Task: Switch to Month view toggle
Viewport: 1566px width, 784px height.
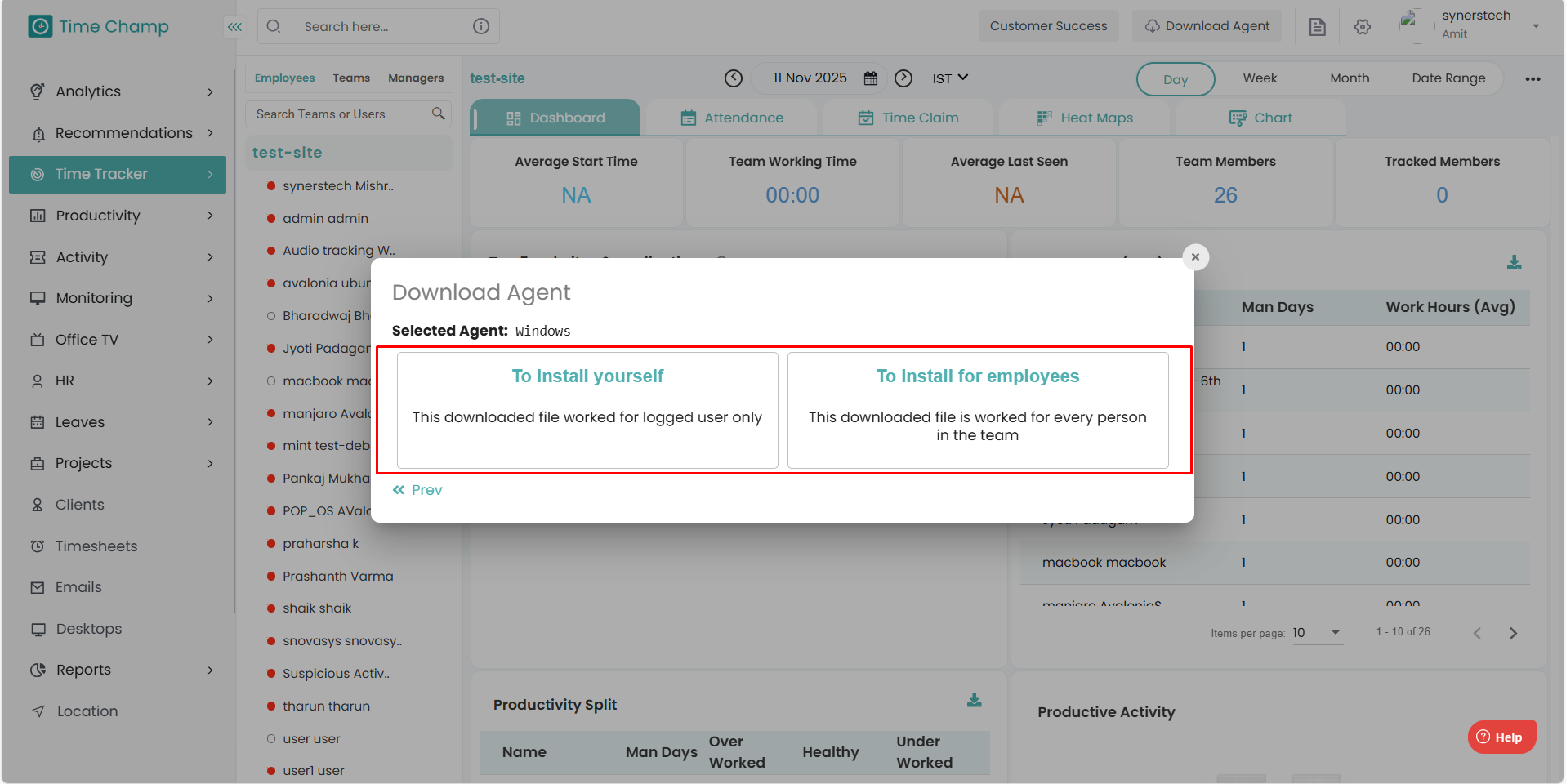Action: (1349, 78)
